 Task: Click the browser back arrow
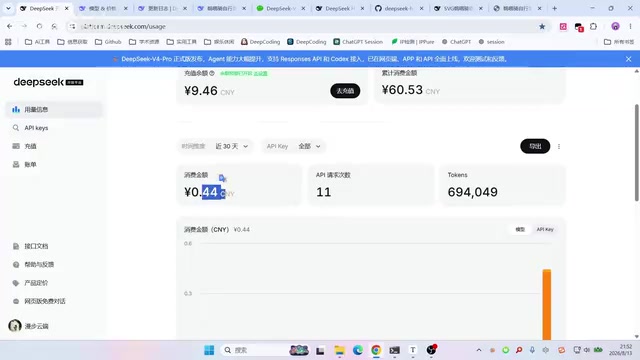[x=9, y=26]
